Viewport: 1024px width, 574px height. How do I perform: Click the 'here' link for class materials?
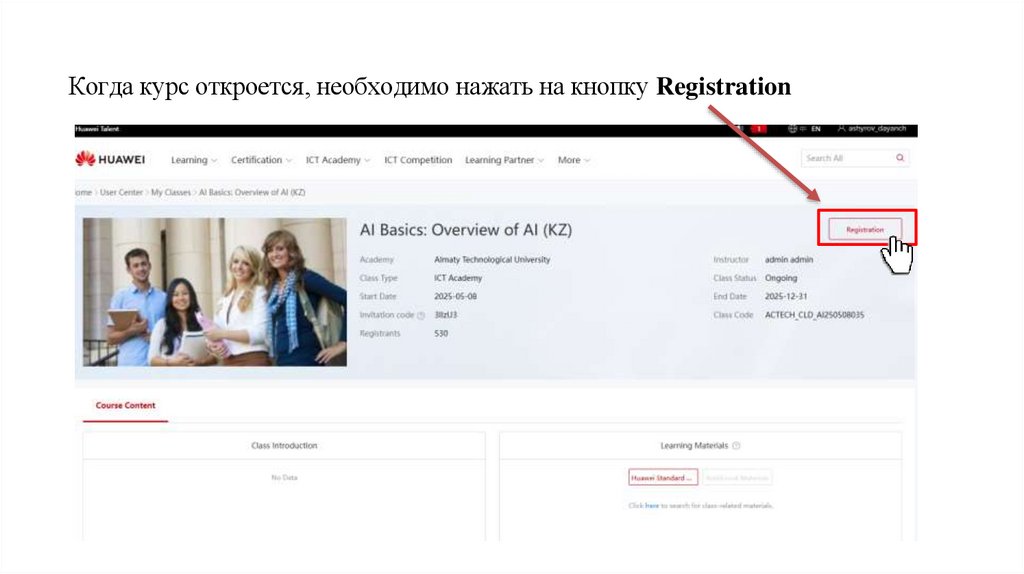652,505
